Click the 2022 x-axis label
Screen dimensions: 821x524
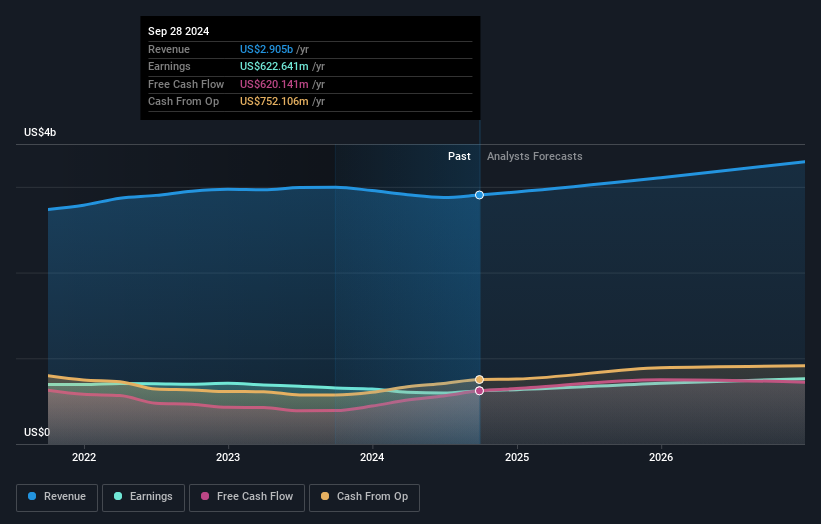(x=84, y=457)
